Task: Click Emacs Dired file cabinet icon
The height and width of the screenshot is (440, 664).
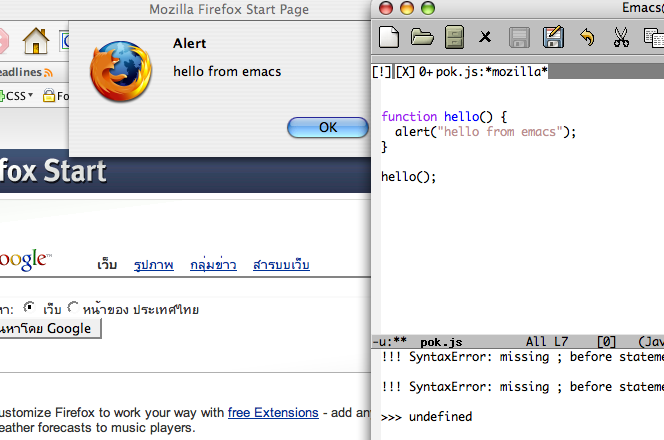Action: coord(454,37)
